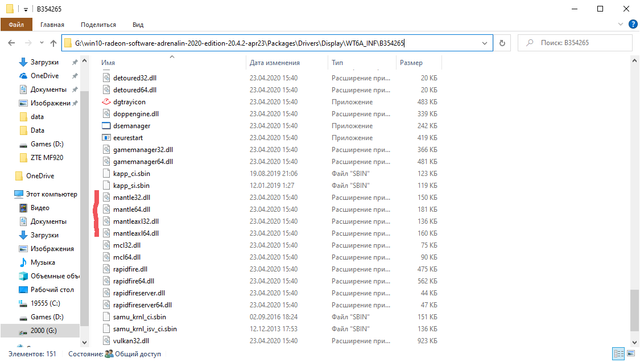The image size is (640, 361).
Task: Open pinned OneDrive in Quick access
Action: 44,76
